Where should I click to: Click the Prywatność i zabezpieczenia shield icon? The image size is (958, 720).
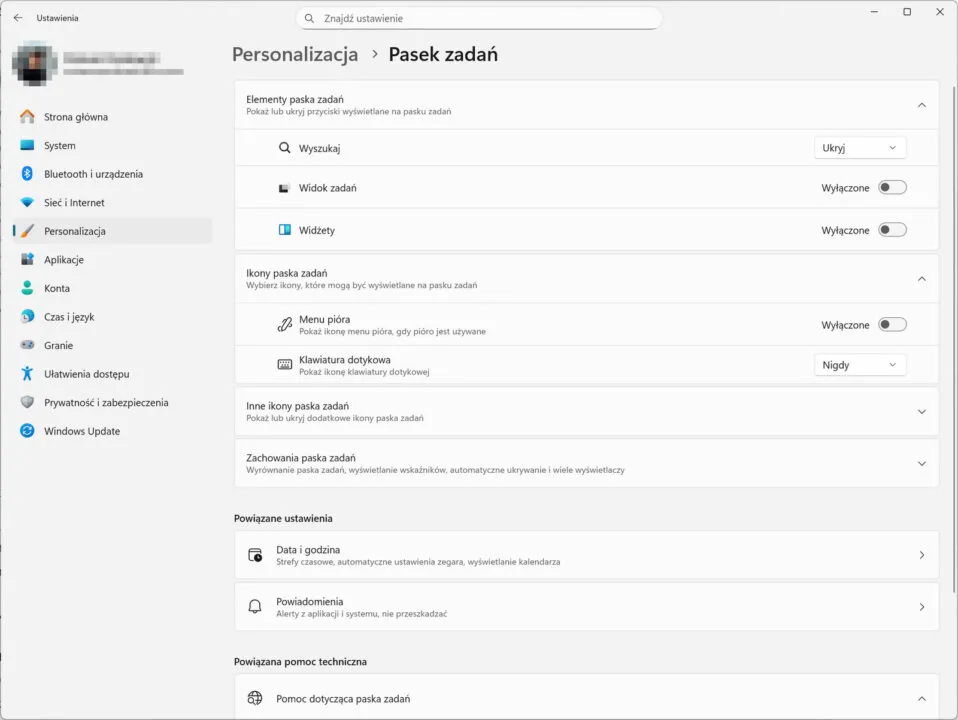tap(27, 403)
